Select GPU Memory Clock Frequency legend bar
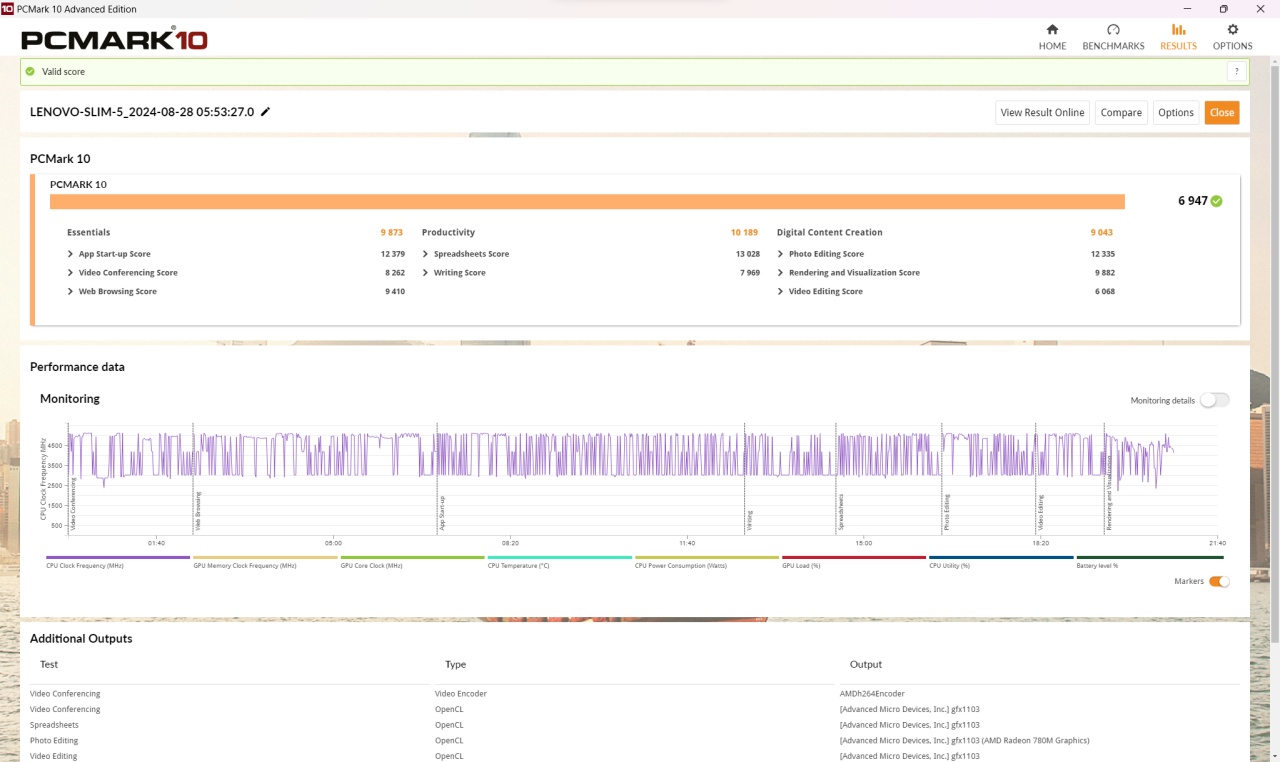 click(265, 558)
